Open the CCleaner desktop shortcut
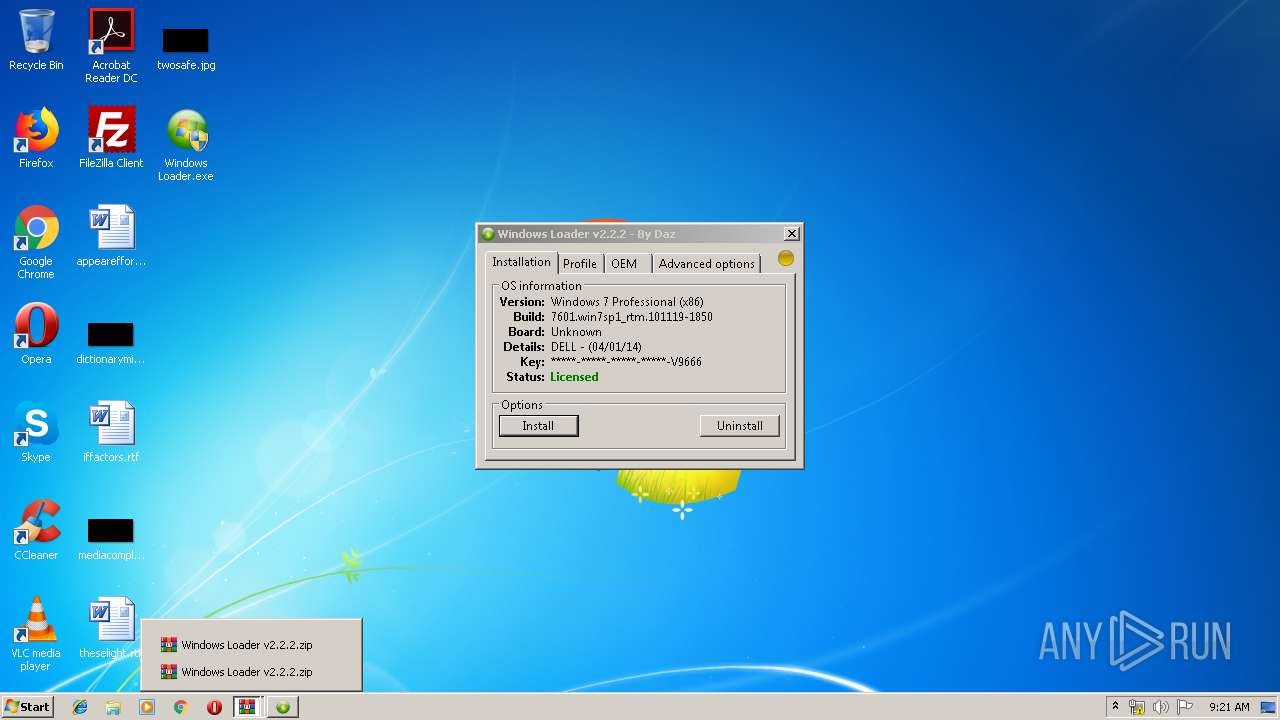This screenshot has height=720, width=1280. coord(36,530)
